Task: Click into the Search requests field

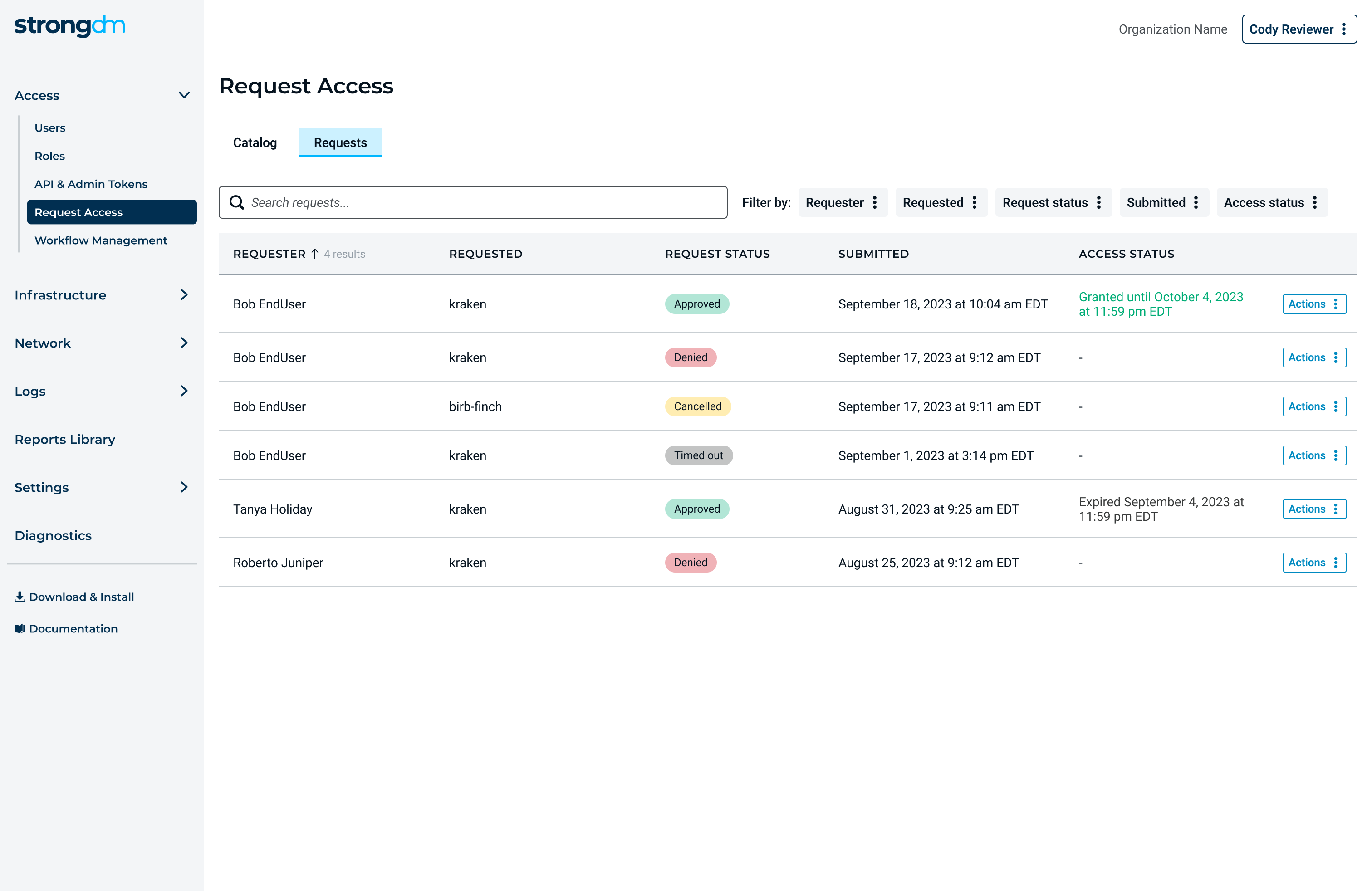Action: pos(473,202)
